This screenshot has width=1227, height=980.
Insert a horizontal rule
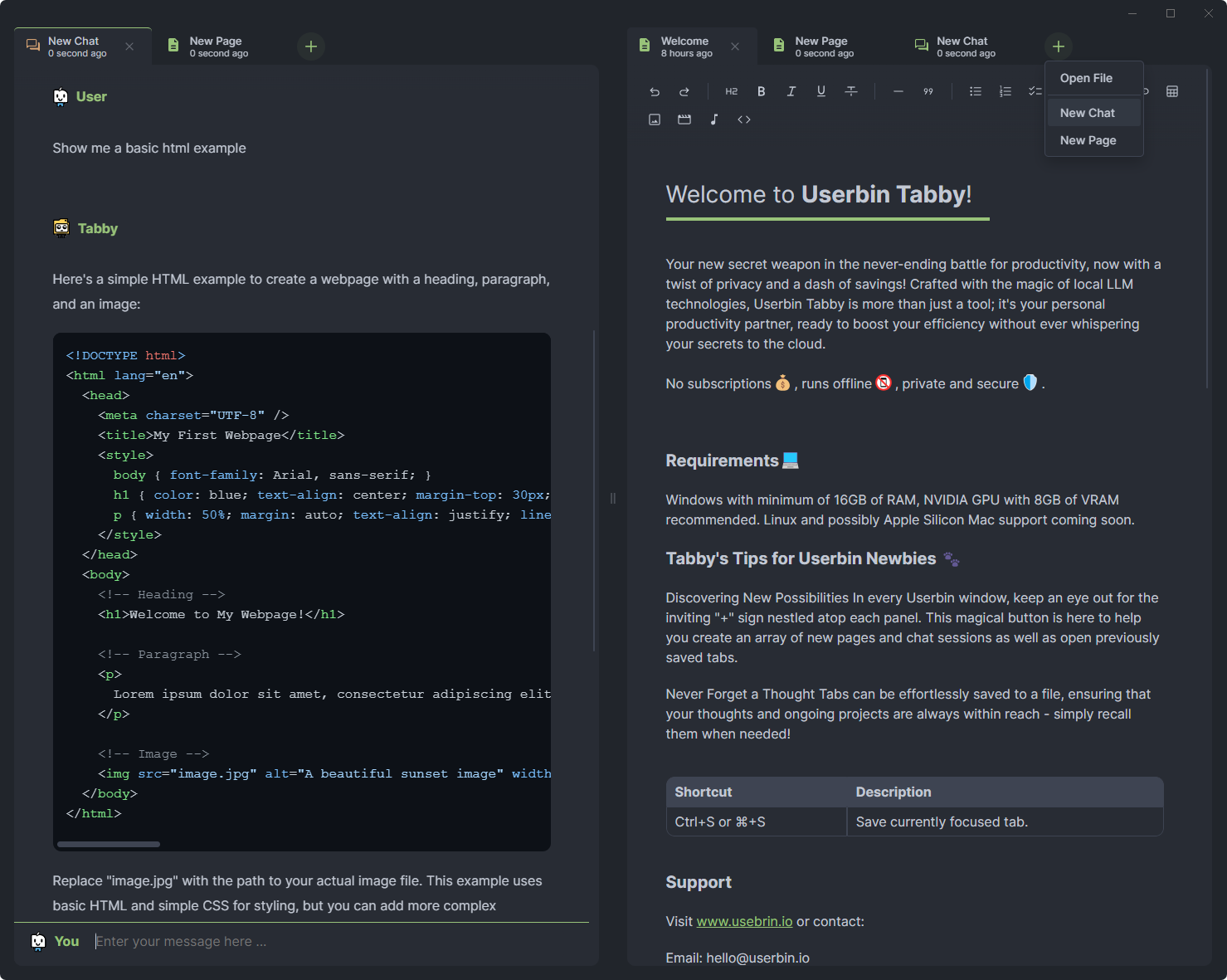[898, 91]
